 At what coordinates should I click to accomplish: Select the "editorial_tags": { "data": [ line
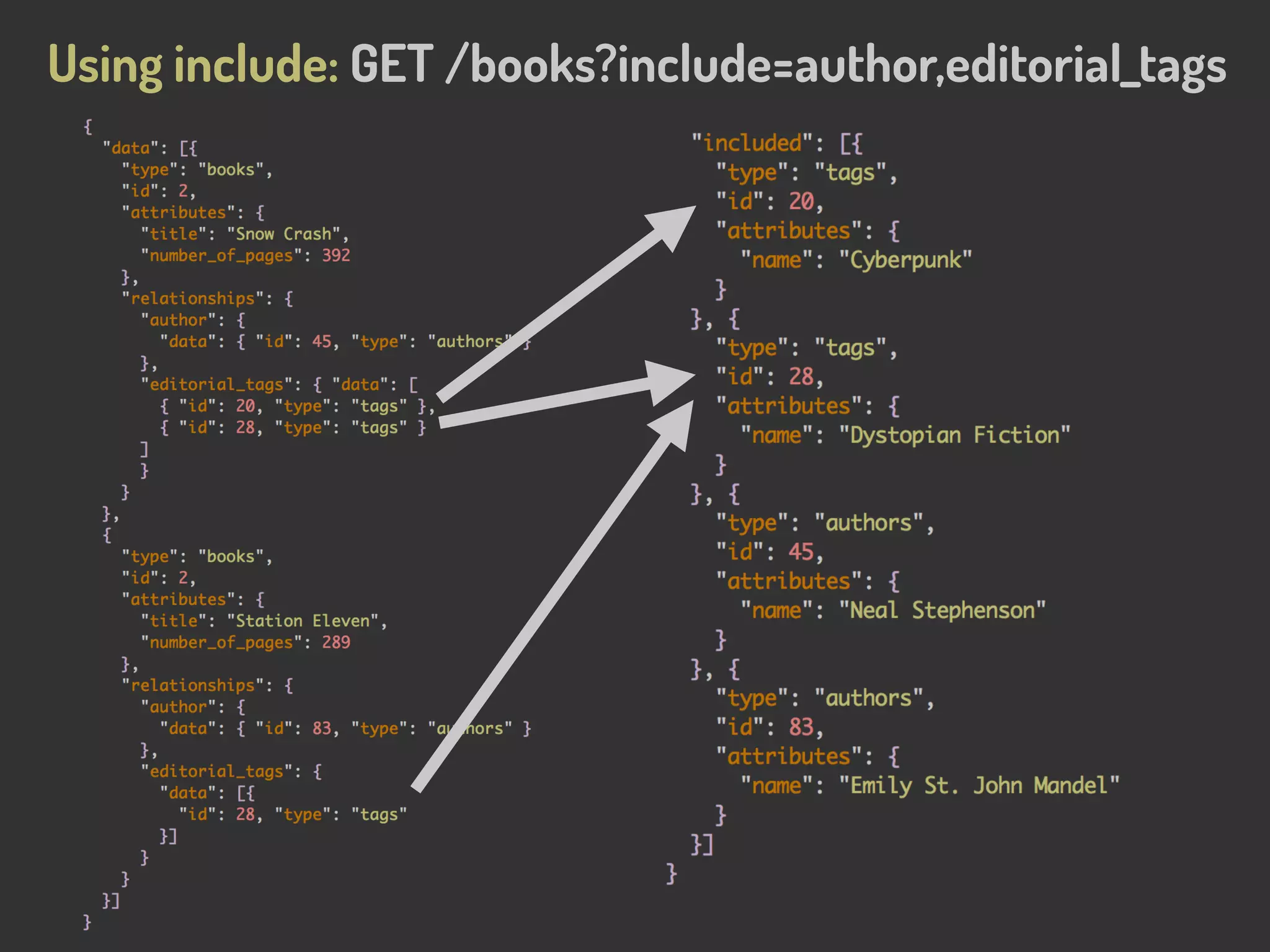pyautogui.click(x=279, y=385)
